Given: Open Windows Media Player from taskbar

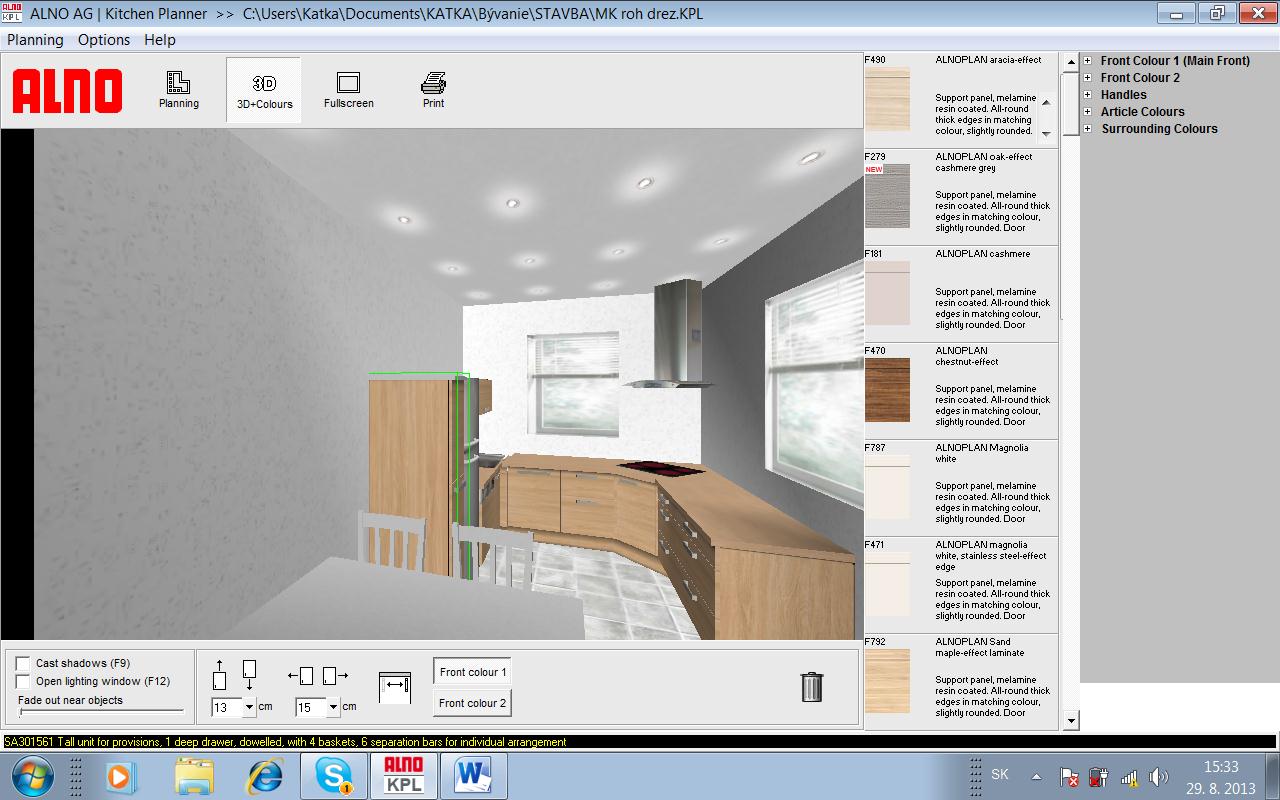Looking at the screenshot, I should (x=119, y=776).
